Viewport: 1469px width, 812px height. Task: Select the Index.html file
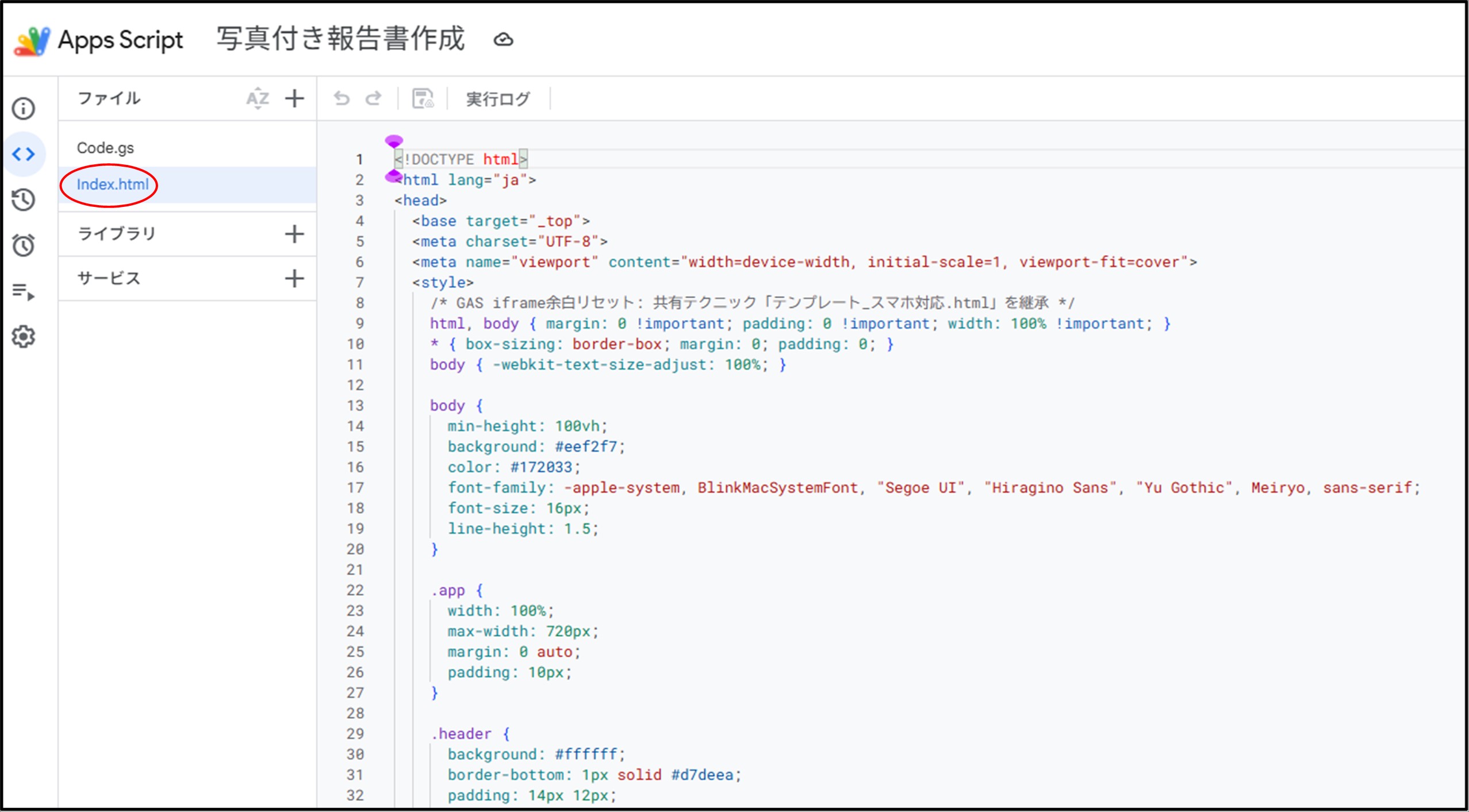pyautogui.click(x=113, y=184)
